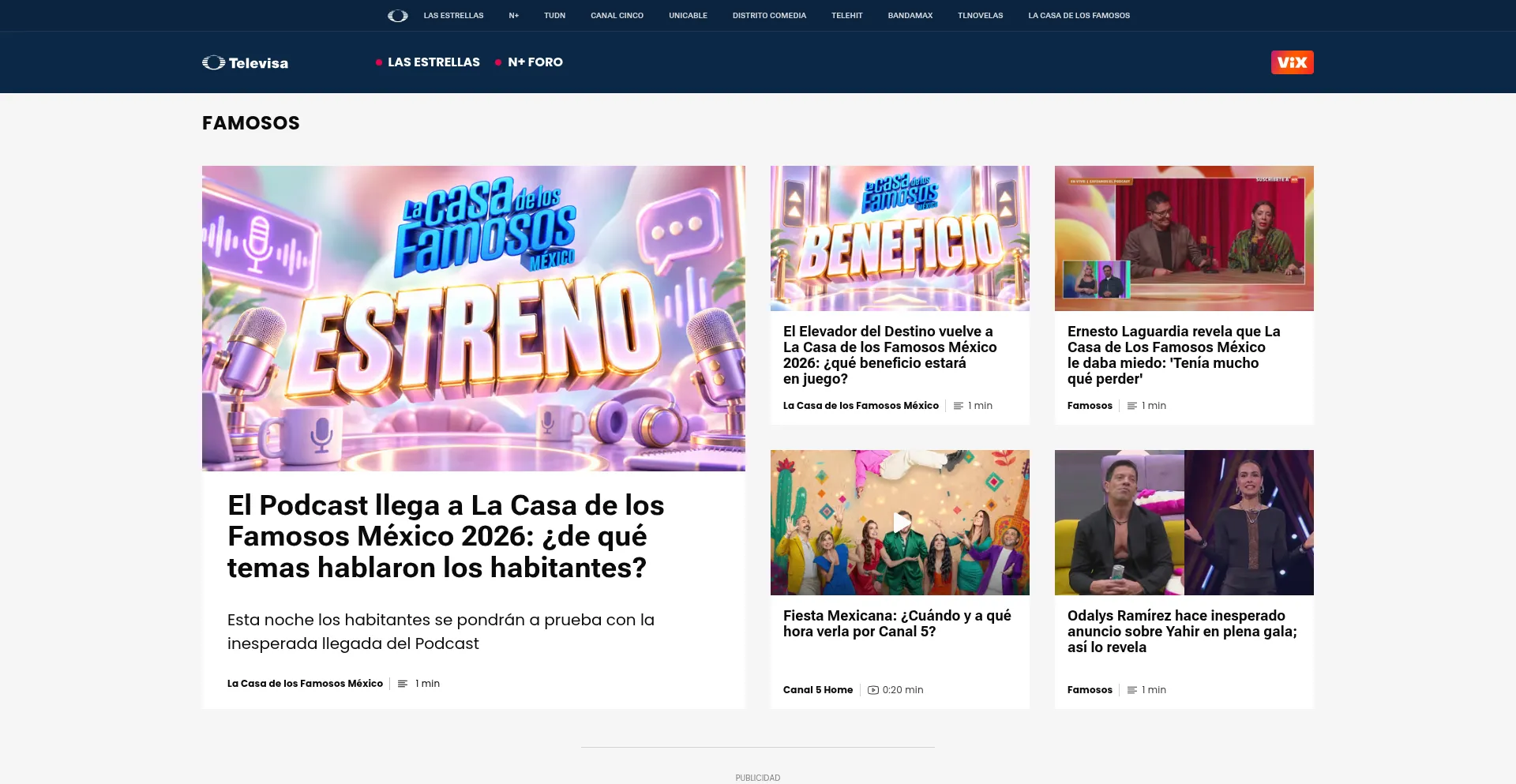Open the Odalys Ramírez and Yahir thumbnail

click(x=1184, y=523)
